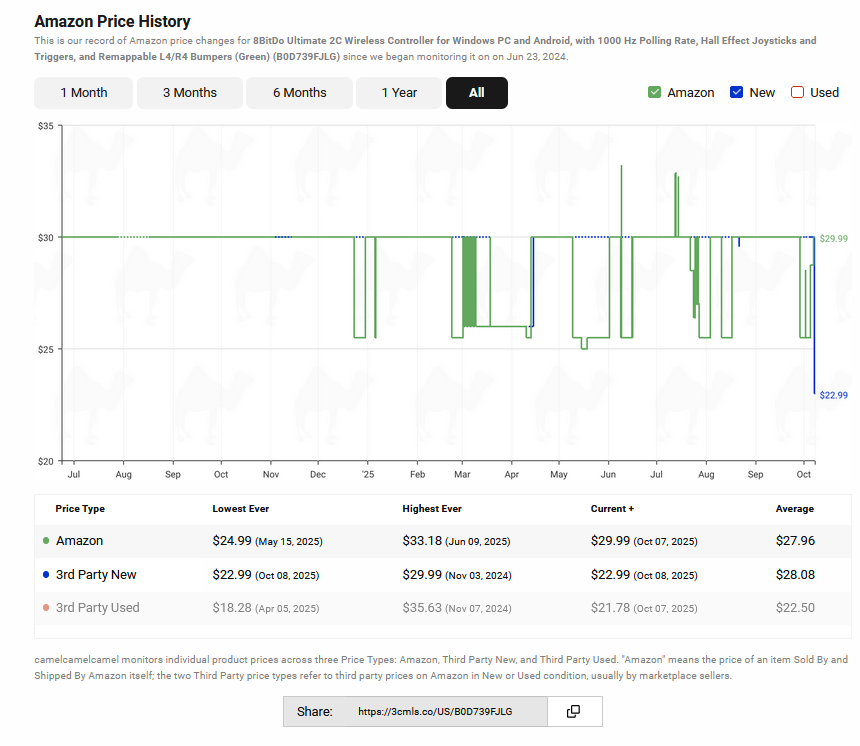Select the 1 Month time range
This screenshot has height=746, width=860.
point(84,92)
